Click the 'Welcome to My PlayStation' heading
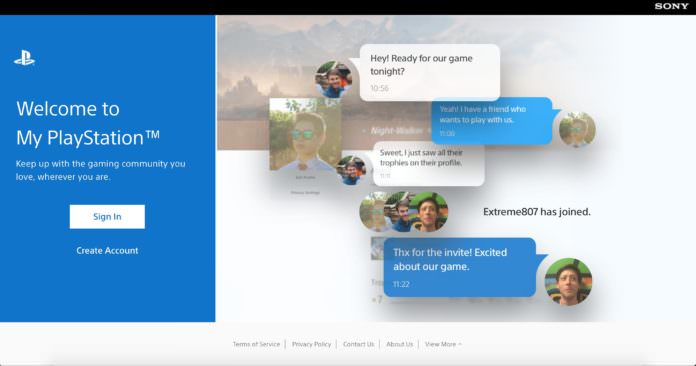This screenshot has height=366, width=696. point(88,123)
